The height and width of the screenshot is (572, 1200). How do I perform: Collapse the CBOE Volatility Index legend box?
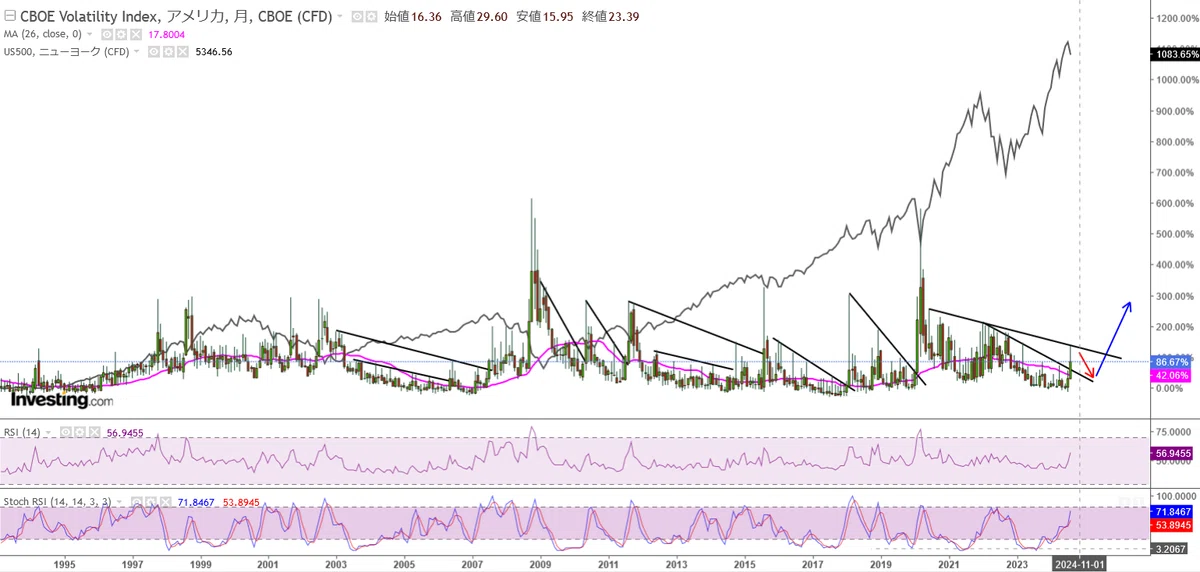tap(11, 17)
